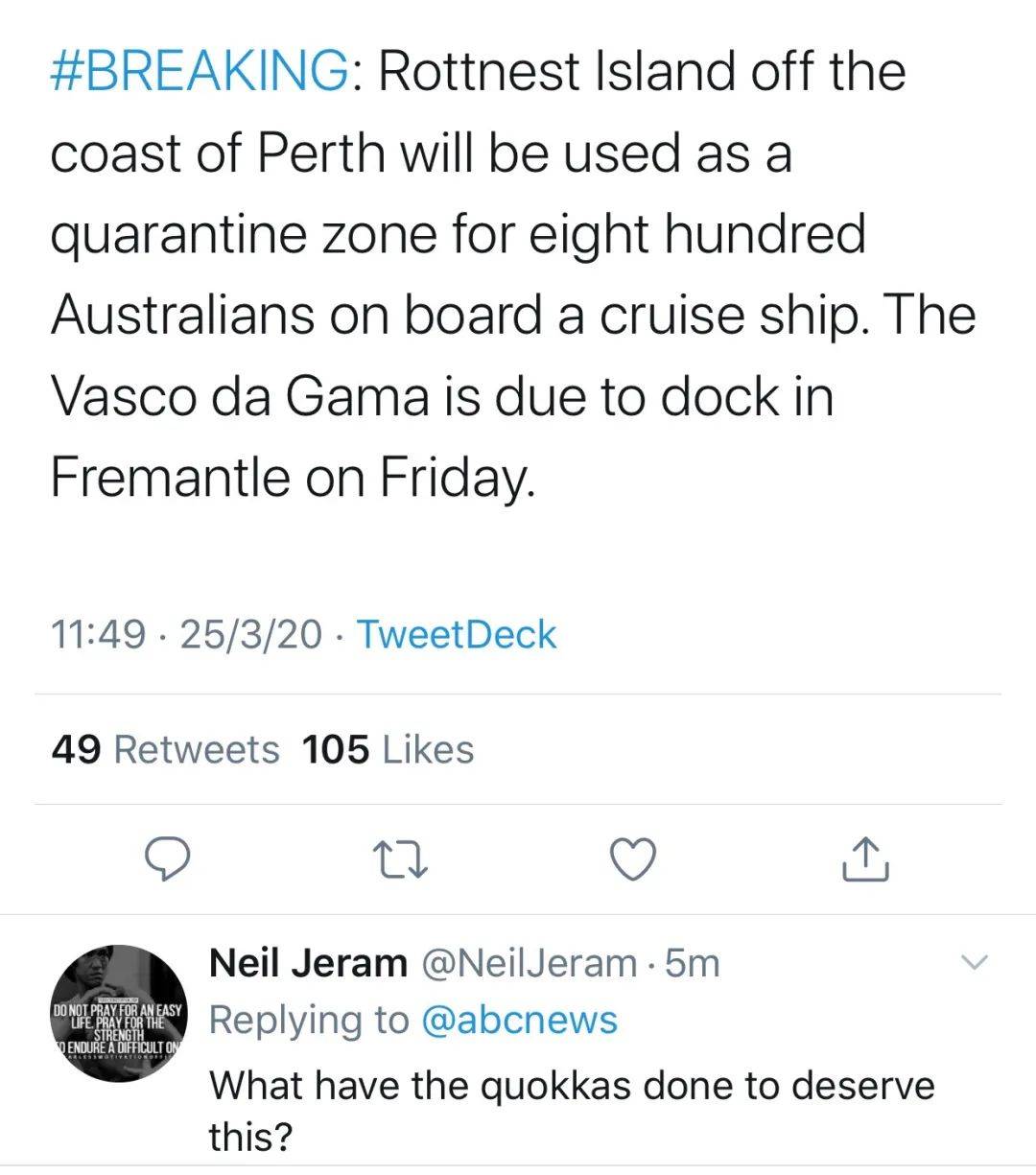Open the TweetDeck source link
This screenshot has width=1036, height=1175.
click(456, 635)
